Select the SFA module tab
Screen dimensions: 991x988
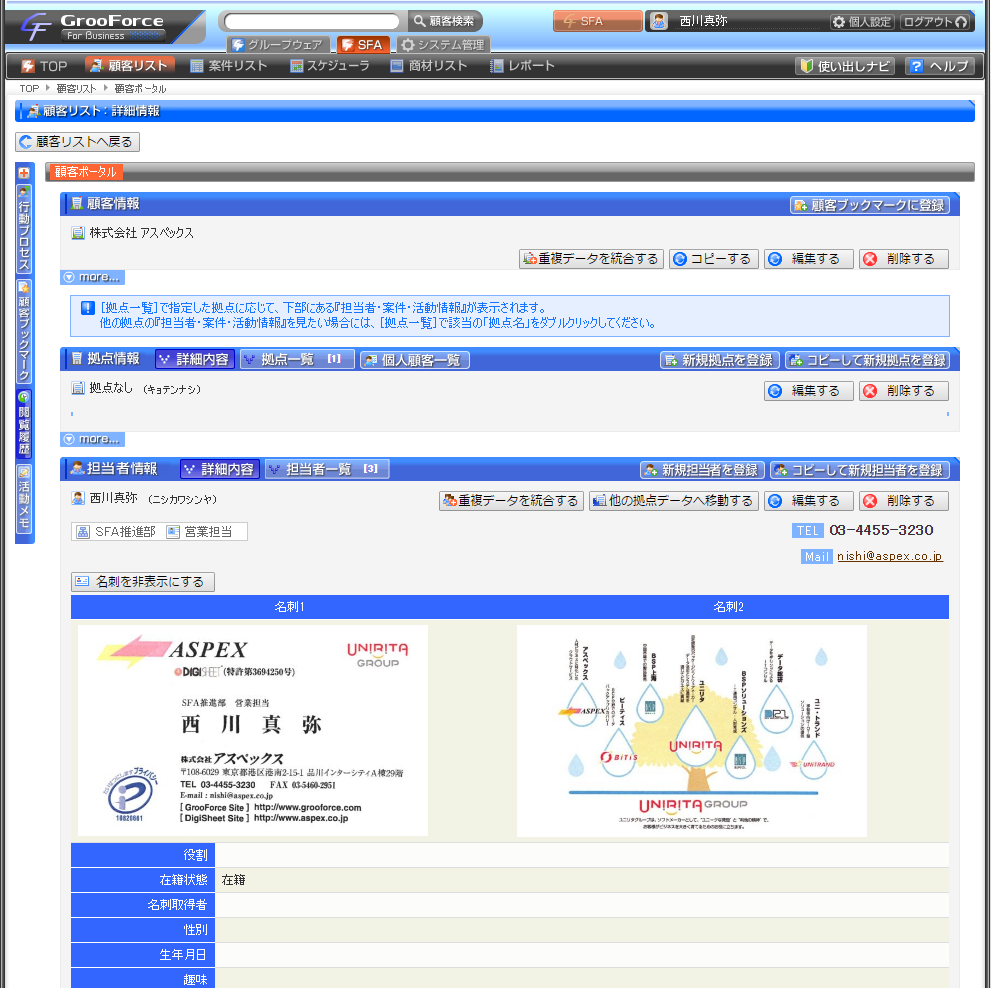click(363, 45)
